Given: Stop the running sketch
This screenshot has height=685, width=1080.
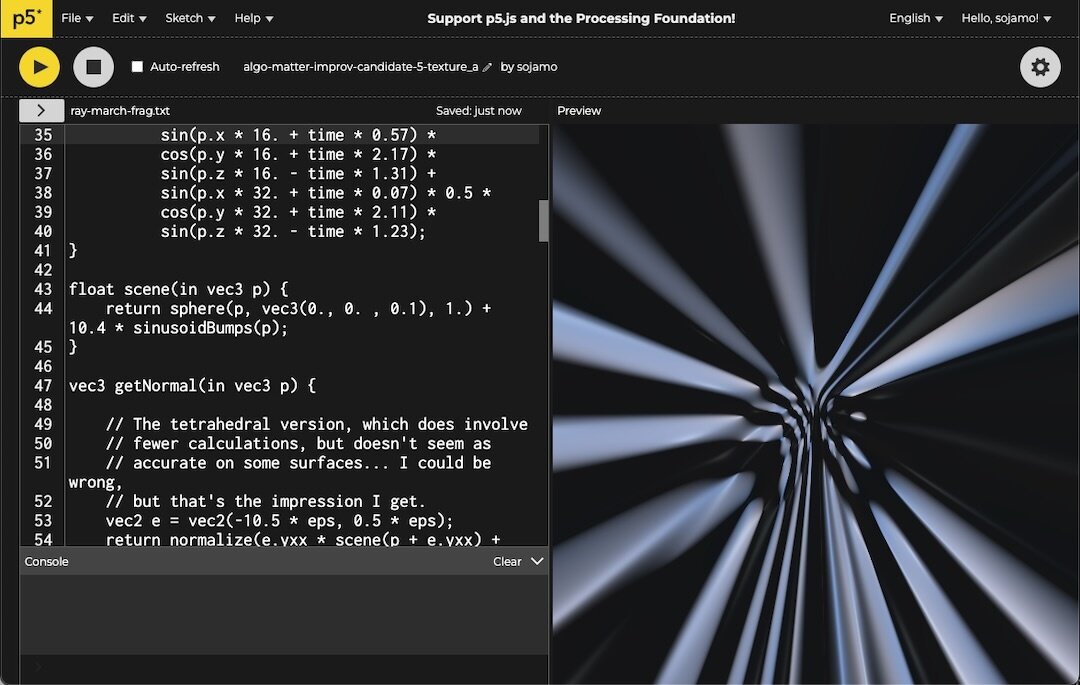Looking at the screenshot, I should [94, 67].
